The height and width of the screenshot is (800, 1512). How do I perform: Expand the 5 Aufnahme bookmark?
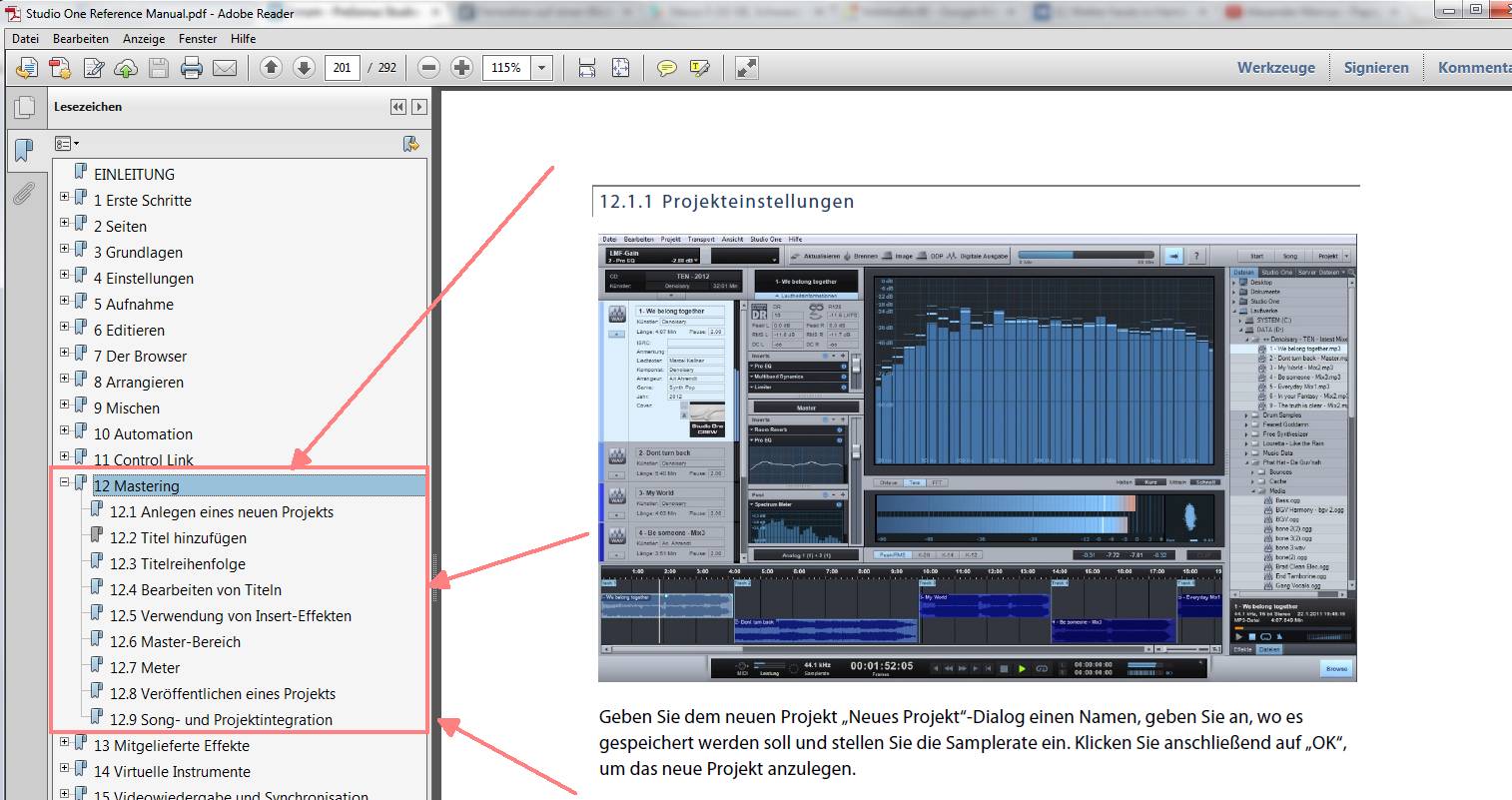tap(65, 301)
